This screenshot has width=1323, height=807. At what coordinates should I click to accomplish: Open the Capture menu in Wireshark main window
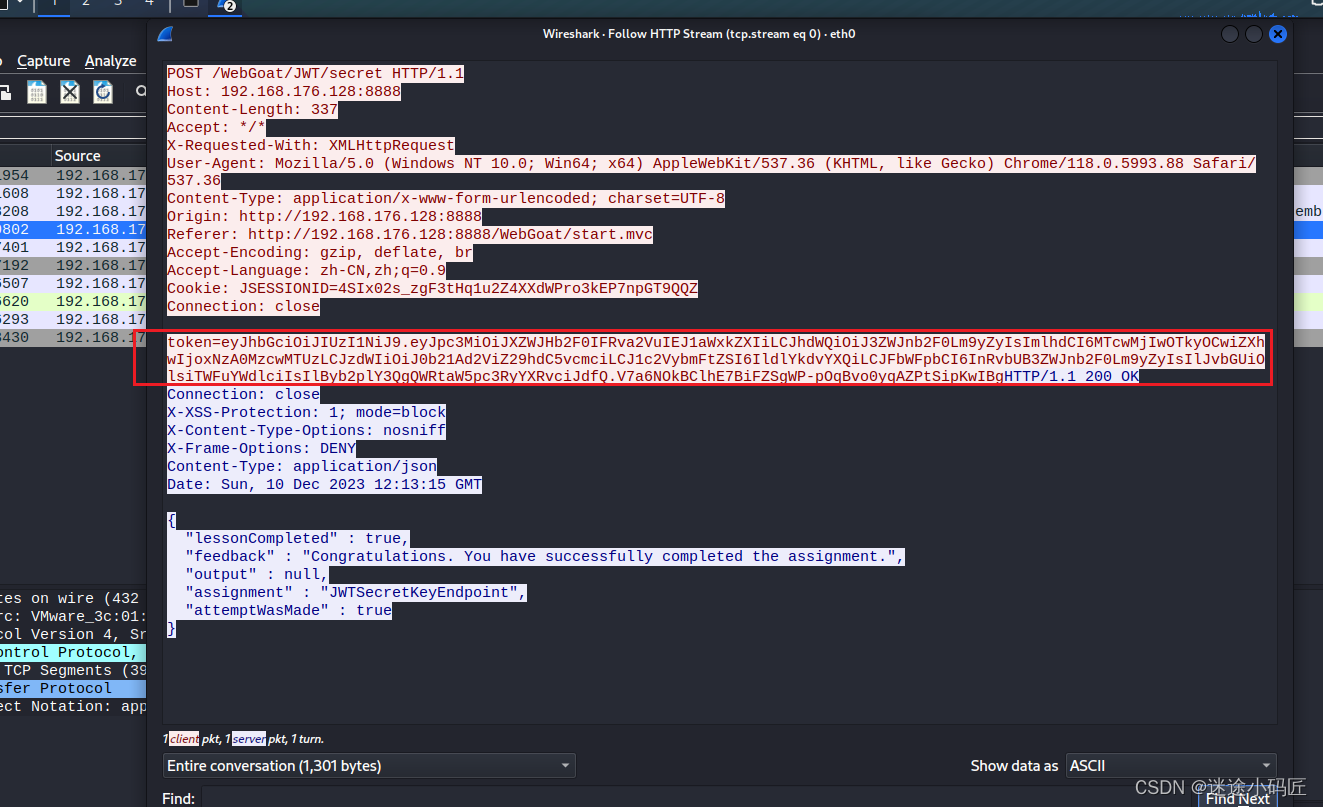(44, 61)
